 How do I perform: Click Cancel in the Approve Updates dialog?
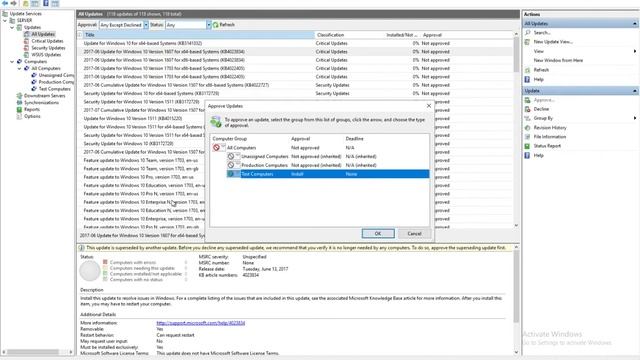pos(414,233)
